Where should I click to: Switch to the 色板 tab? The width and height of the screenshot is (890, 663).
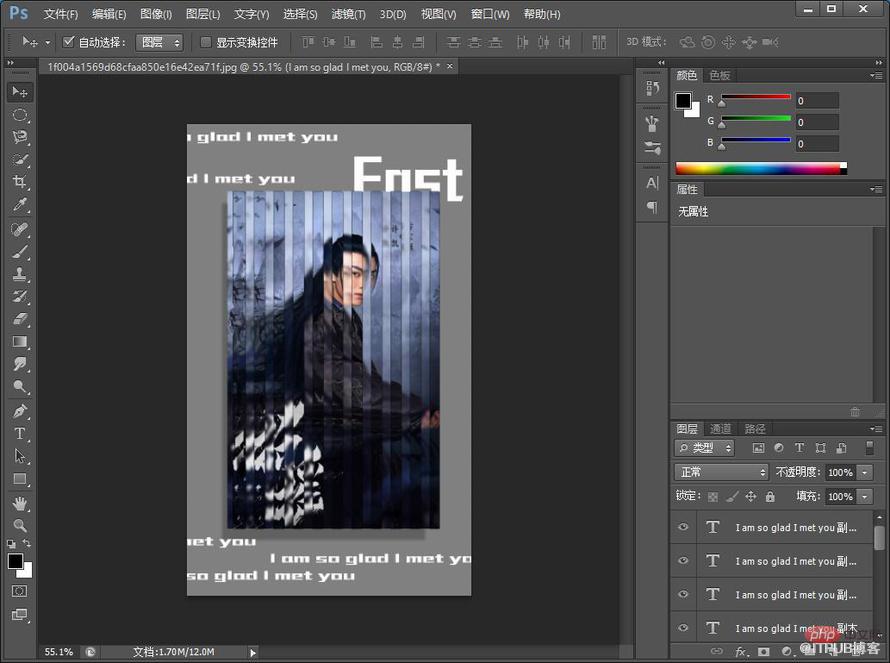720,75
